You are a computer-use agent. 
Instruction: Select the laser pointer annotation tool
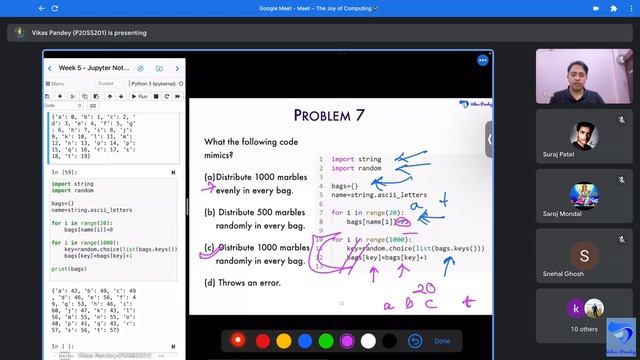tap(238, 340)
